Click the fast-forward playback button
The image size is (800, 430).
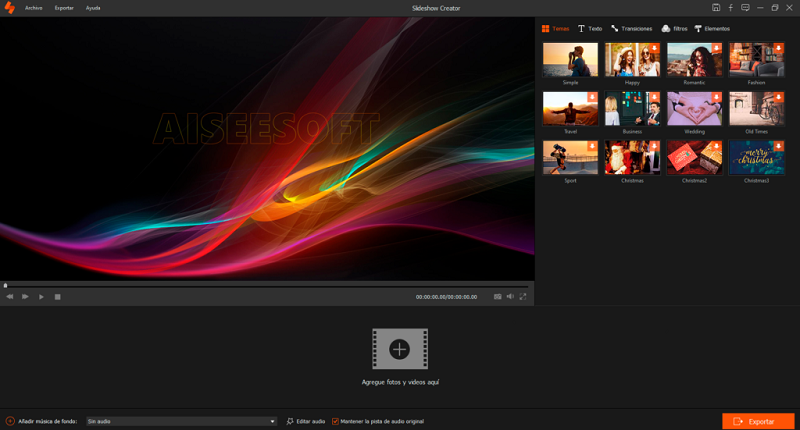[25, 296]
